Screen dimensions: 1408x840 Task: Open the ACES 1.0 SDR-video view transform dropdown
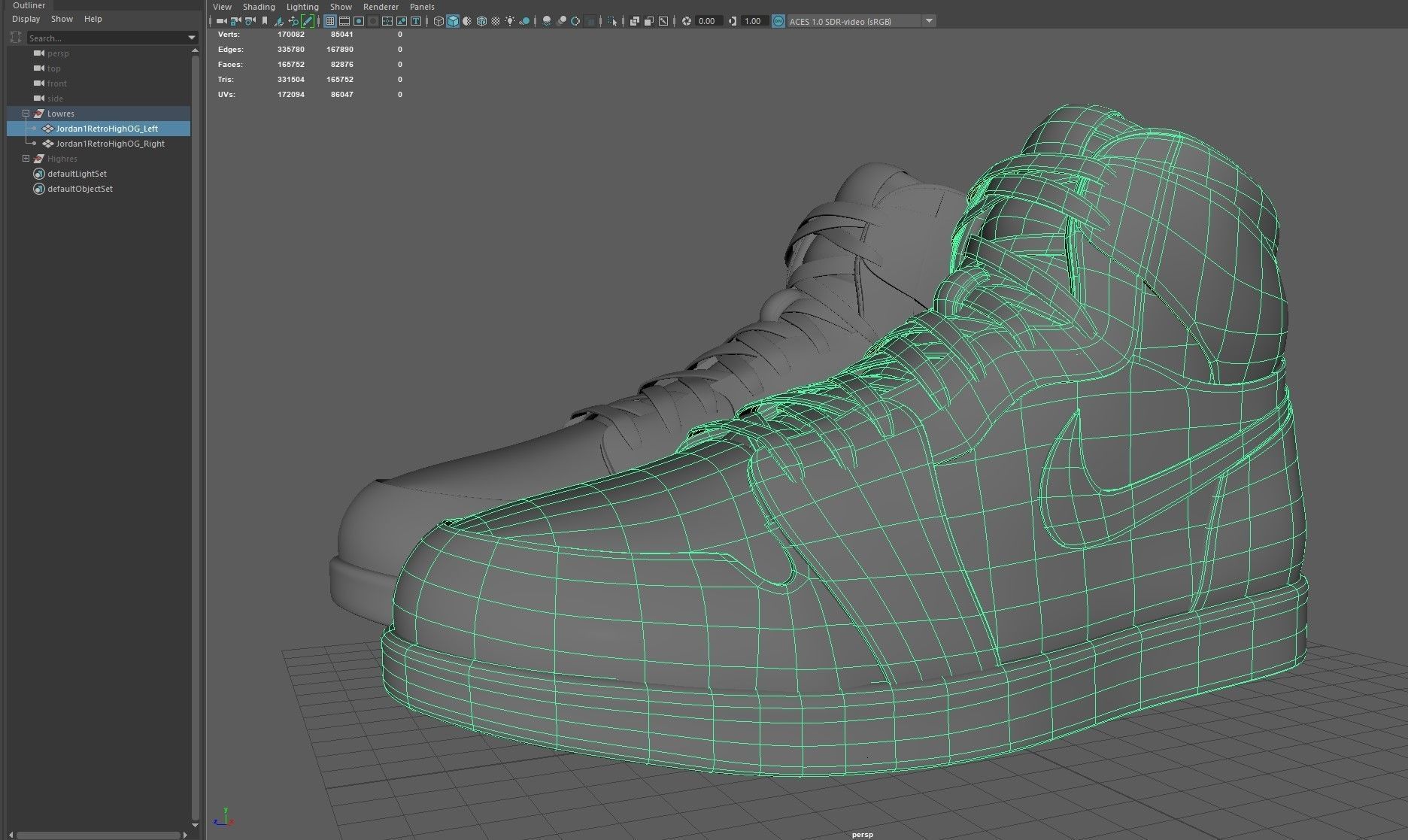pos(862,21)
